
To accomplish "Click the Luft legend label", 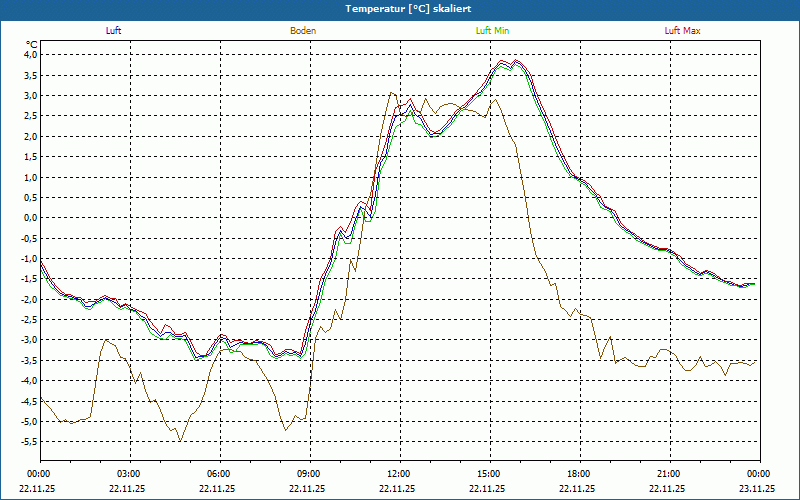I will (x=114, y=31).
